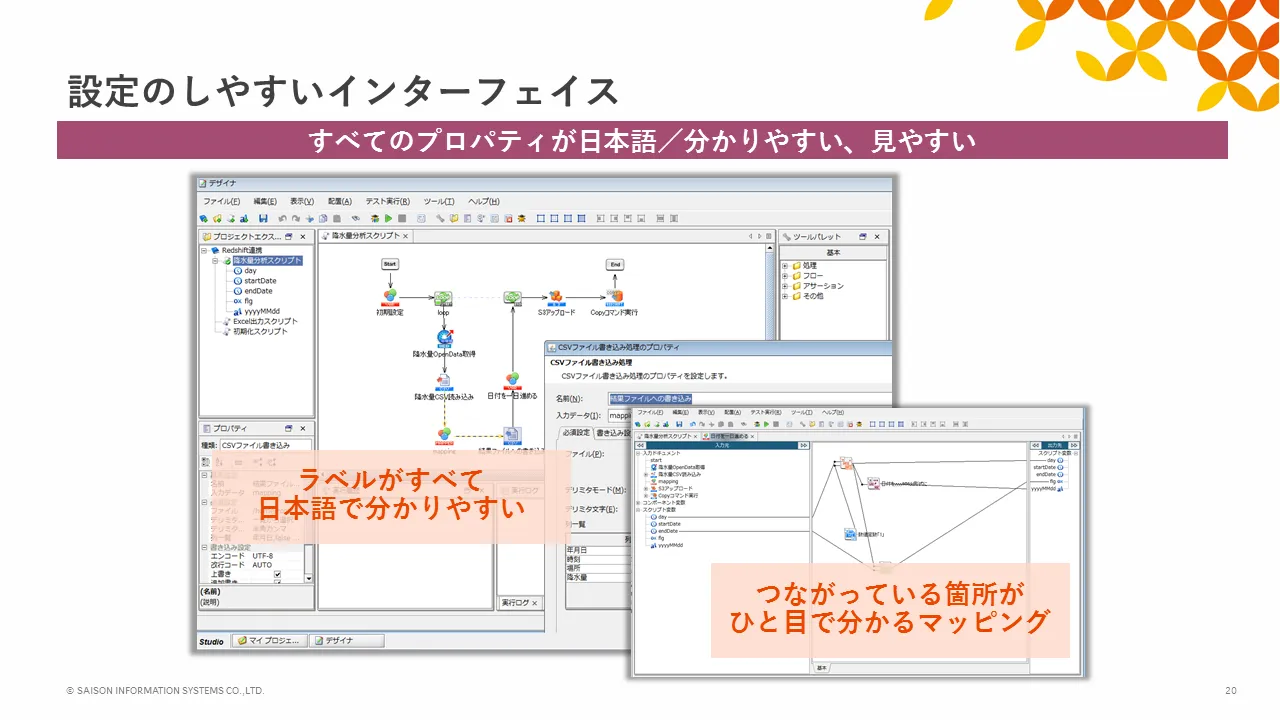Select the 日付を一日進める component icon
Image resolution: width=1280 pixels, height=720 pixels.
[x=512, y=381]
